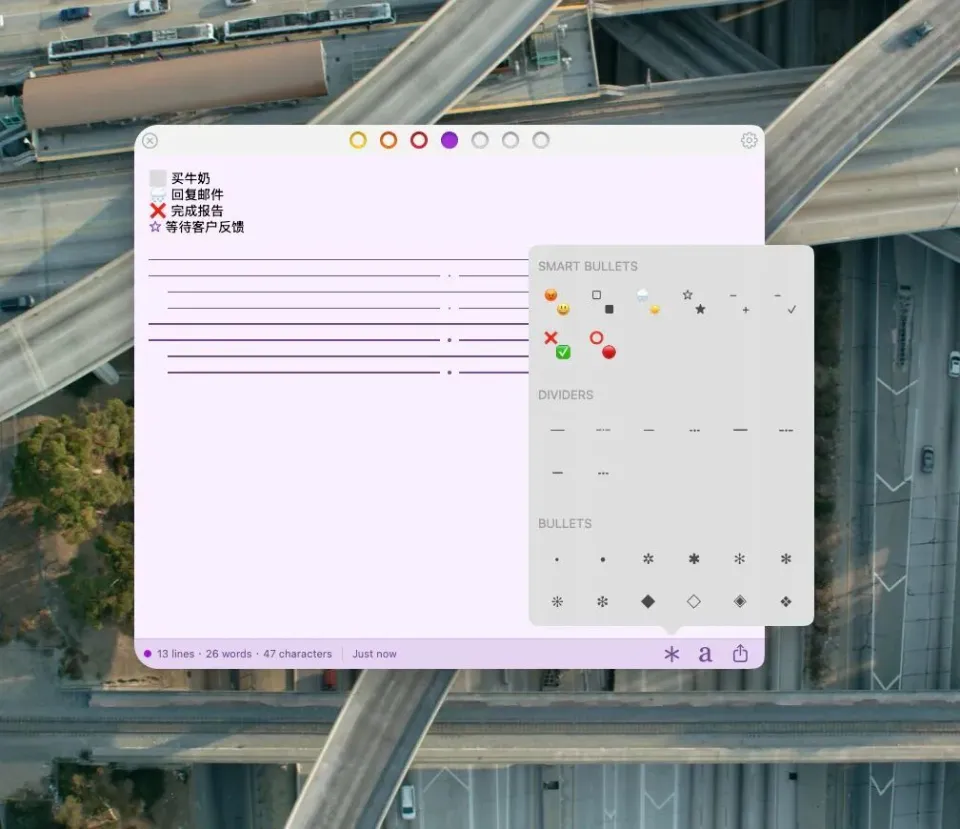Select the red X / green checkmark smart bullet

tap(557, 344)
